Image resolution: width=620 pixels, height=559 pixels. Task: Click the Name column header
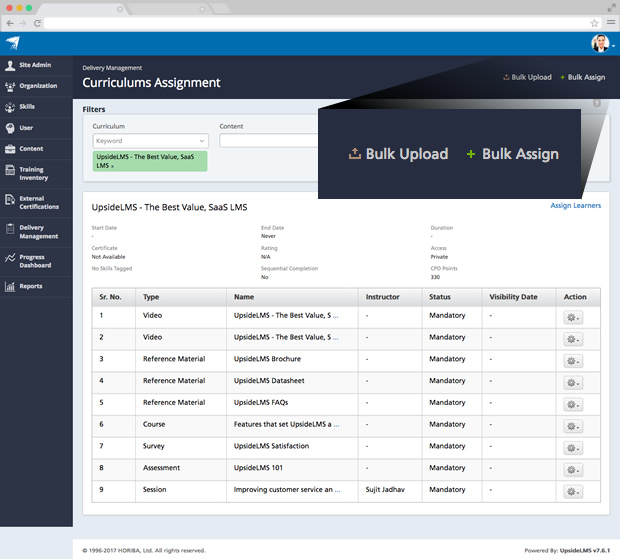tap(244, 297)
